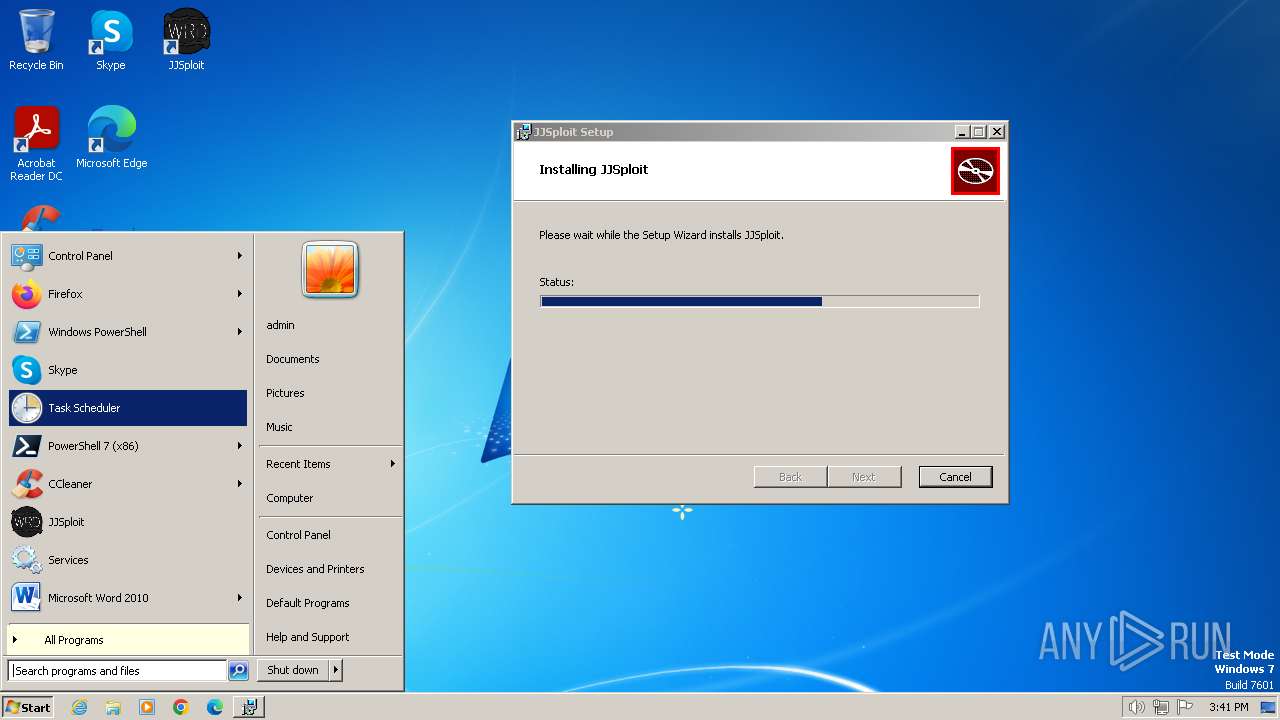
Task: Expand Firefox jump list arrow
Action: [x=240, y=294]
